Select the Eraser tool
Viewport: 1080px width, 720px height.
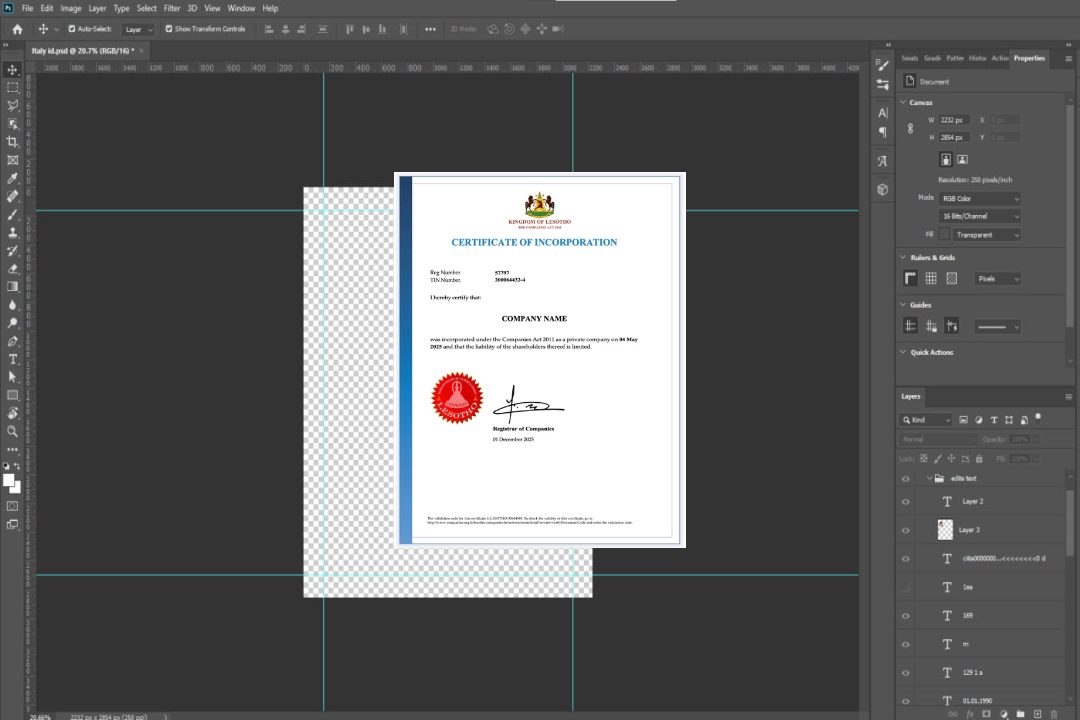[x=12, y=269]
